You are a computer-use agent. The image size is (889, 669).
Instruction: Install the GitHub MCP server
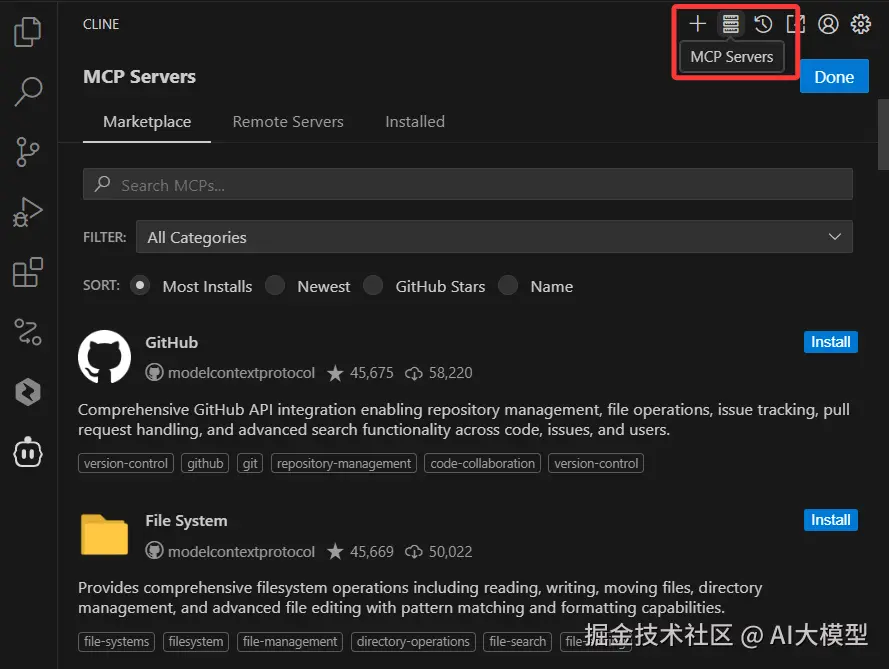[x=831, y=342]
